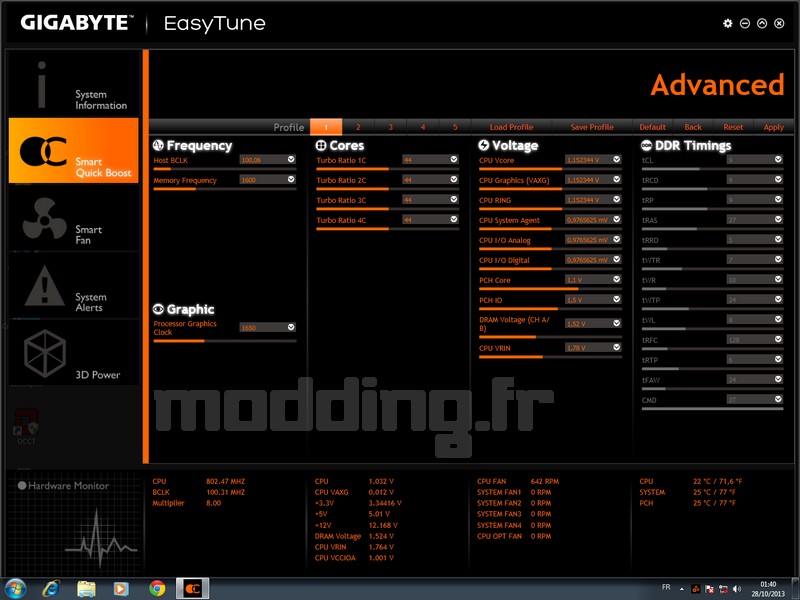The height and width of the screenshot is (600, 800).
Task: Open Processor Graphics Clock dropdown
Action: tap(291, 327)
